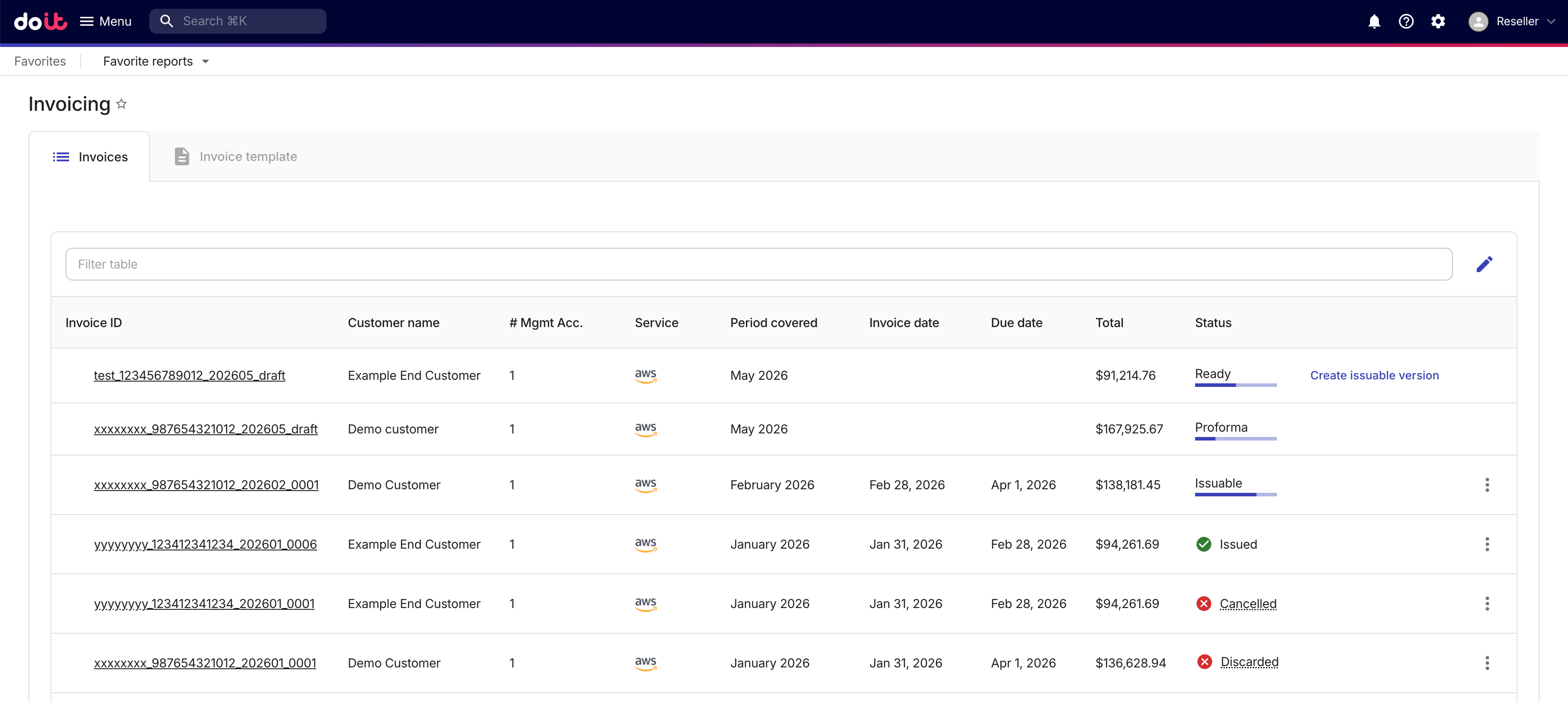
Task: Open the three-dot menu for the Discarded invoice
Action: pyautogui.click(x=1486, y=663)
